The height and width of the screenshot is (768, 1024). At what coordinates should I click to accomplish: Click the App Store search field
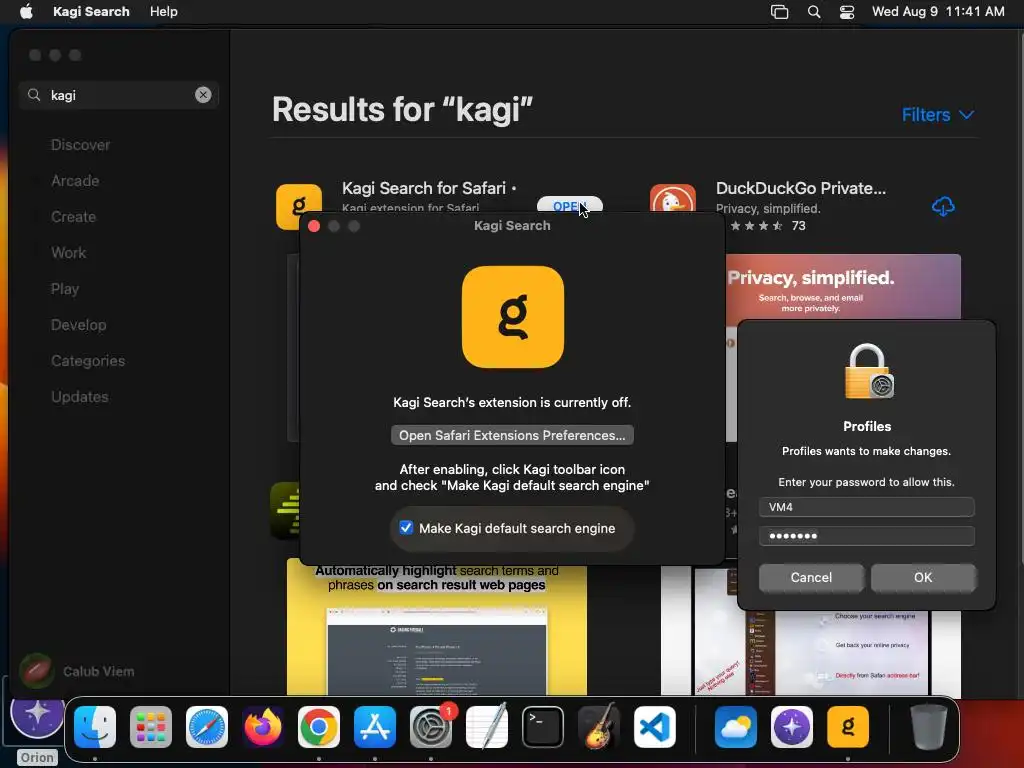pos(119,95)
